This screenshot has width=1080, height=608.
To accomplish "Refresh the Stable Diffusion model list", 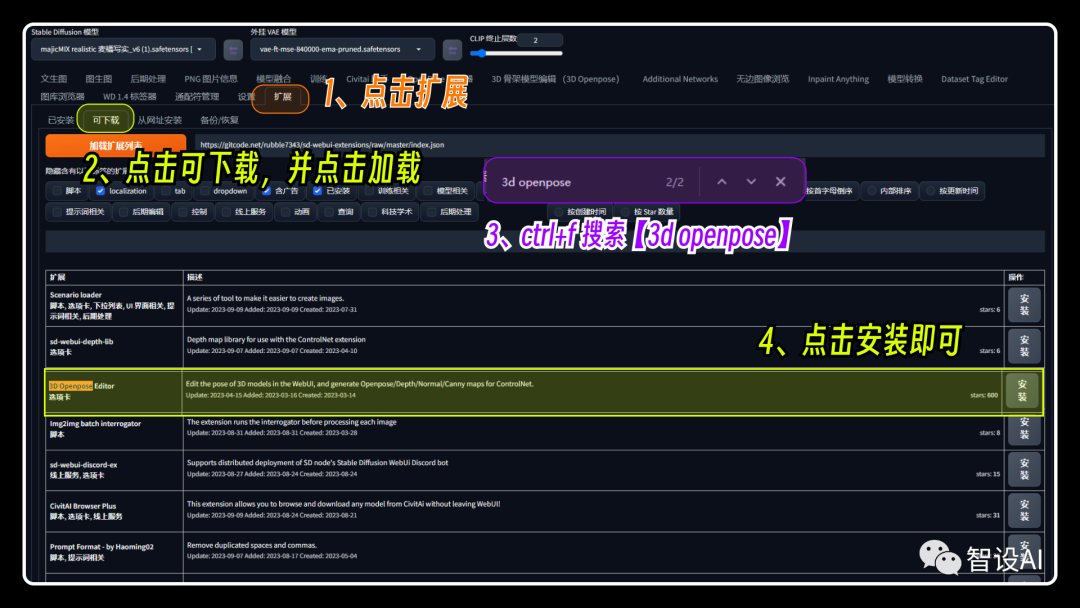I will point(233,50).
